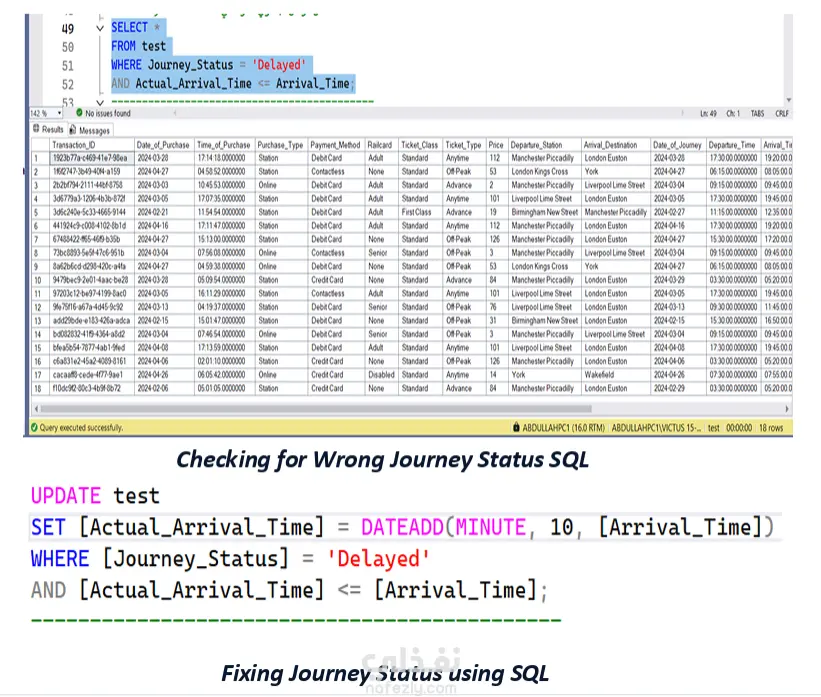Screen dimensions: 821x697
Task: Click the Price column header
Action: [497, 145]
